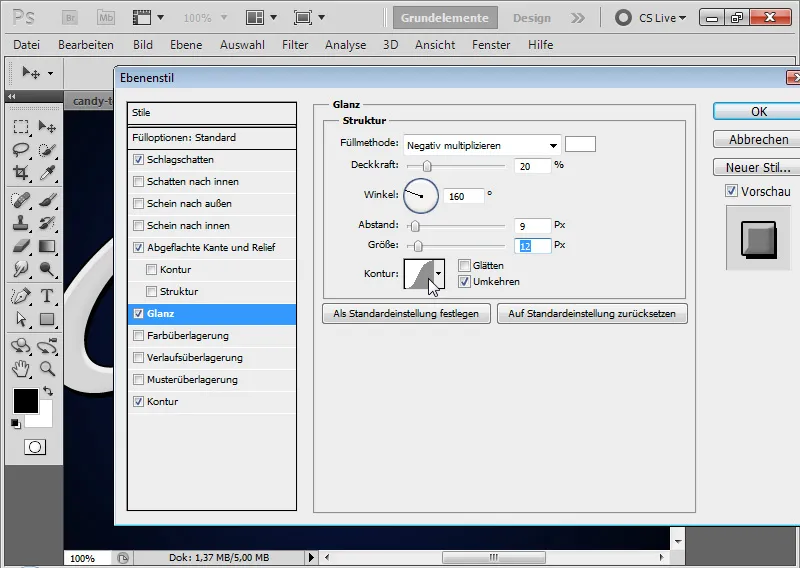This screenshot has height=568, width=800.
Task: Select the Type tool
Action: point(47,296)
